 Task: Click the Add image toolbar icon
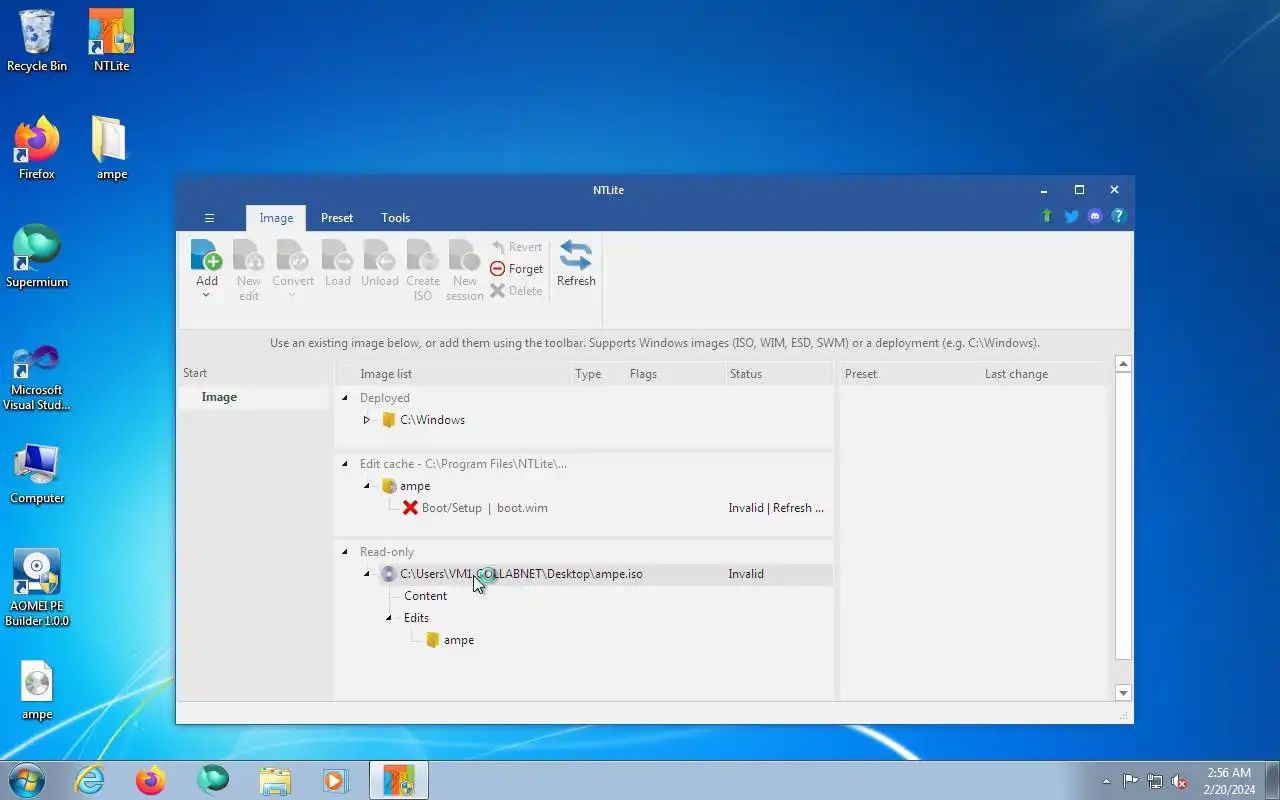[206, 255]
